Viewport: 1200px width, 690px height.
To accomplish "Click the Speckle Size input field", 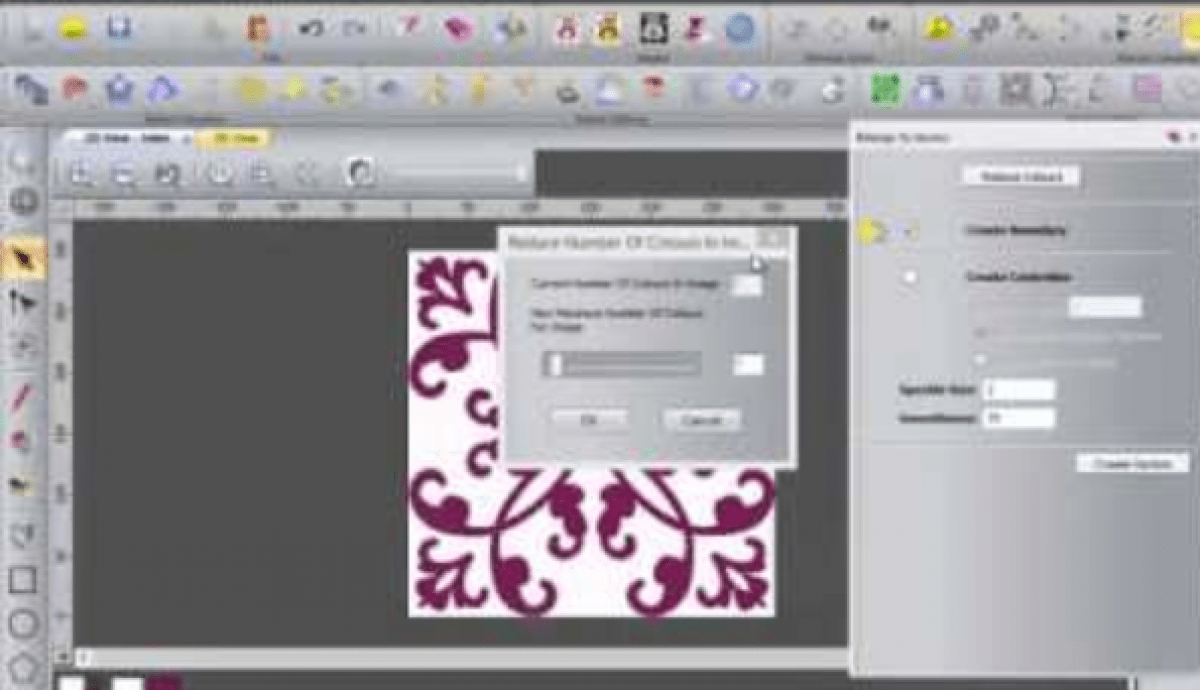I will coord(1018,389).
